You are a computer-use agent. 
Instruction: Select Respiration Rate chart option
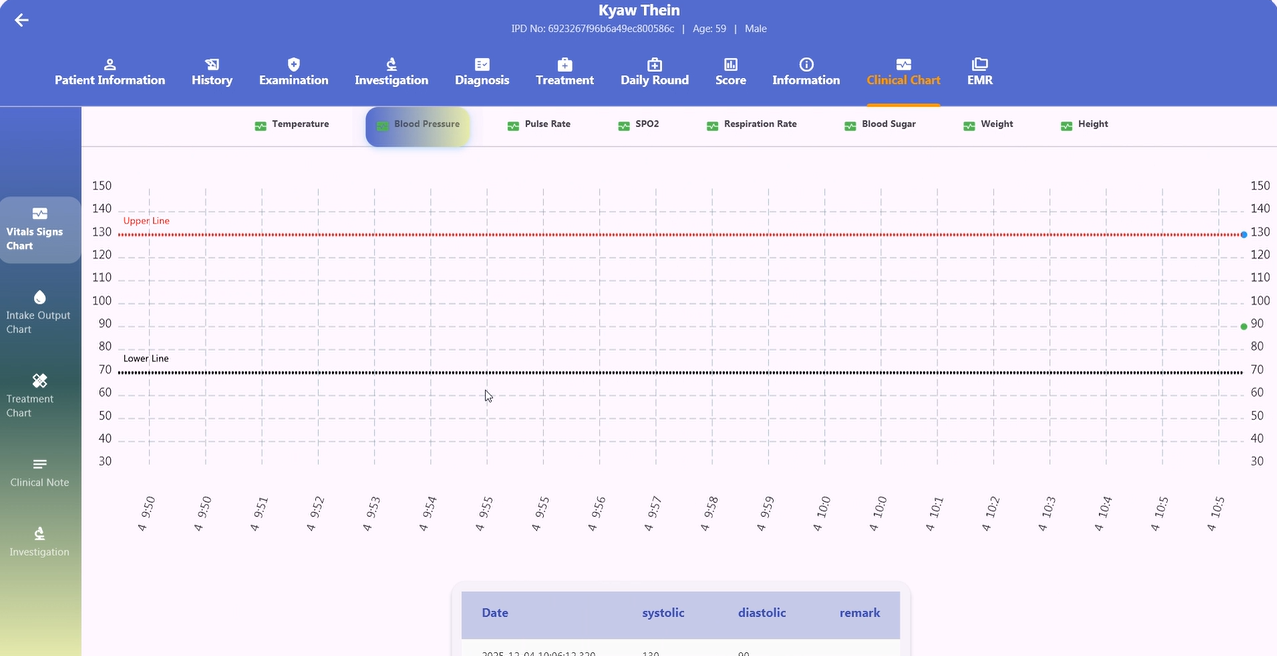pyautogui.click(x=751, y=125)
